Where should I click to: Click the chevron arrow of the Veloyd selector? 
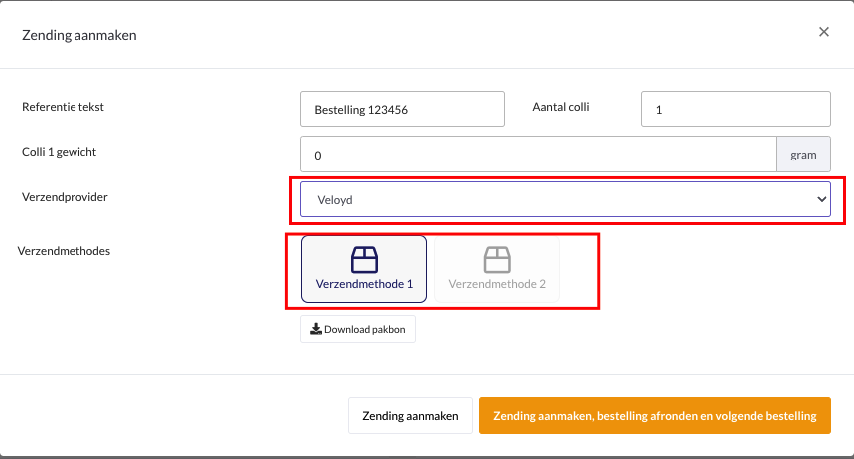tap(820, 199)
